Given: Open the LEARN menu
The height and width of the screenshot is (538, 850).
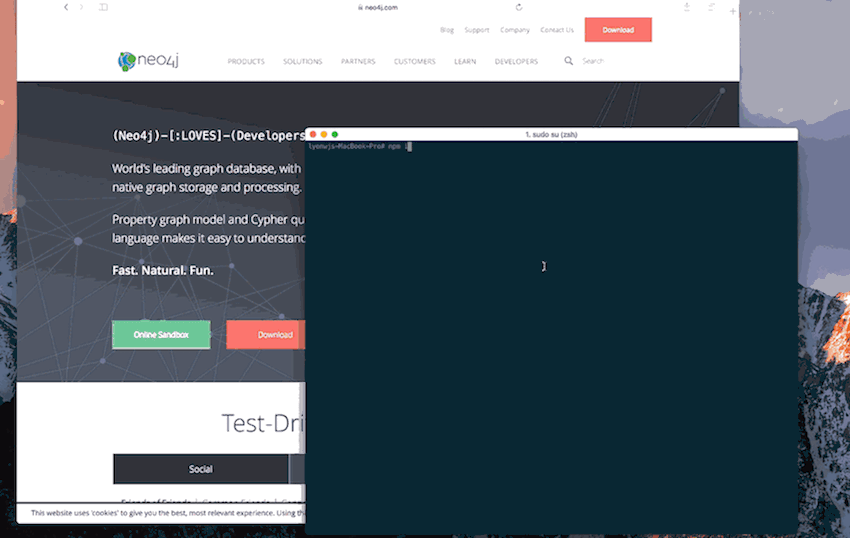Looking at the screenshot, I should 465,61.
